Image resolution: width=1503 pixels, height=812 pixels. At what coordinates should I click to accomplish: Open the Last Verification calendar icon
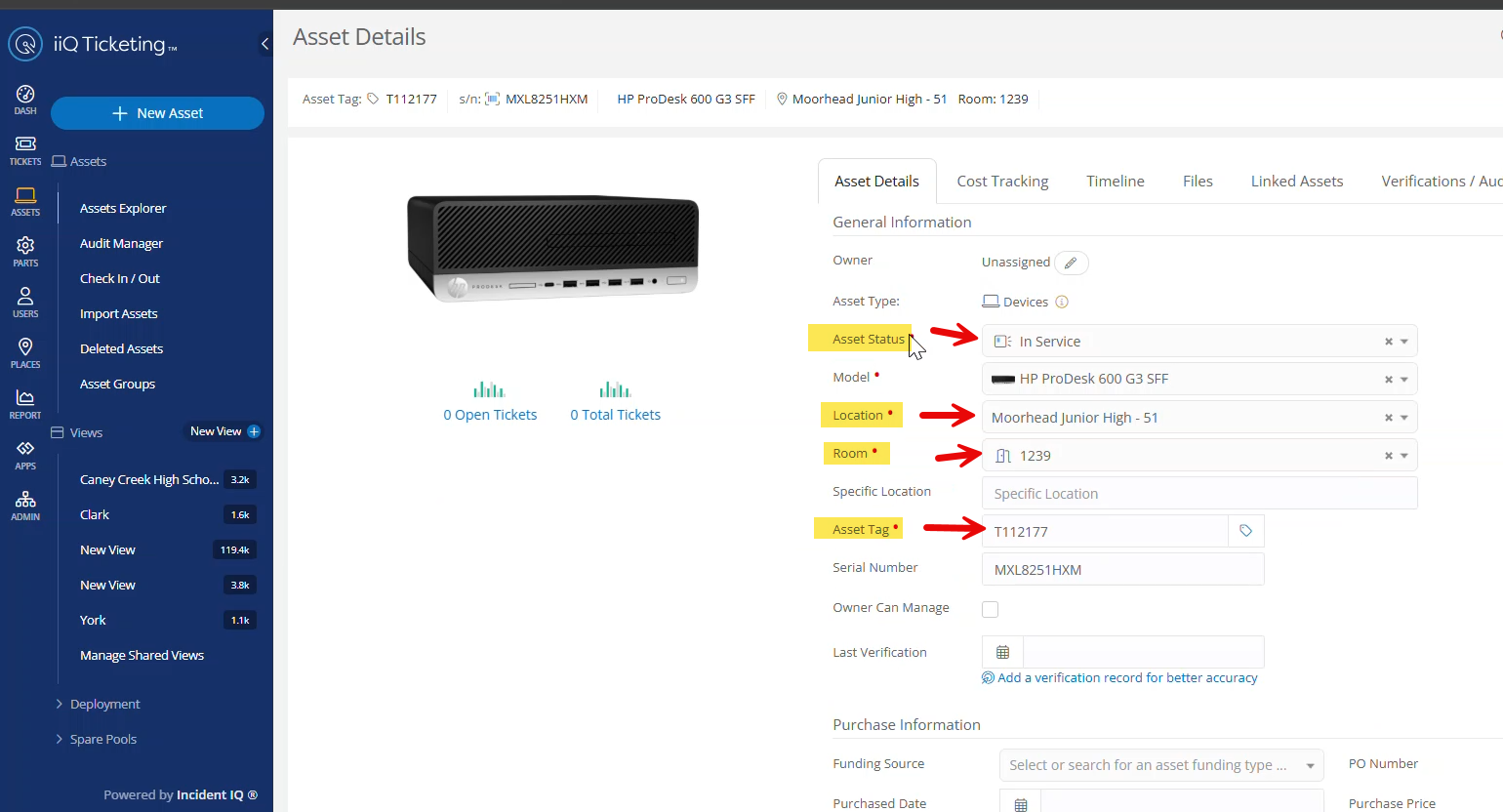coord(1002,652)
